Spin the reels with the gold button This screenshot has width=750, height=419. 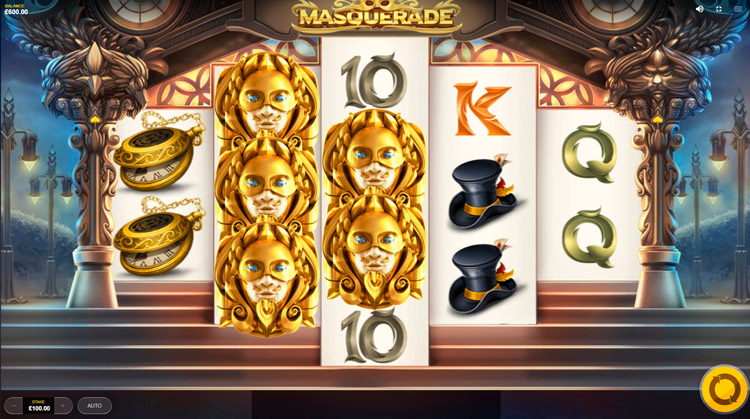click(x=725, y=389)
